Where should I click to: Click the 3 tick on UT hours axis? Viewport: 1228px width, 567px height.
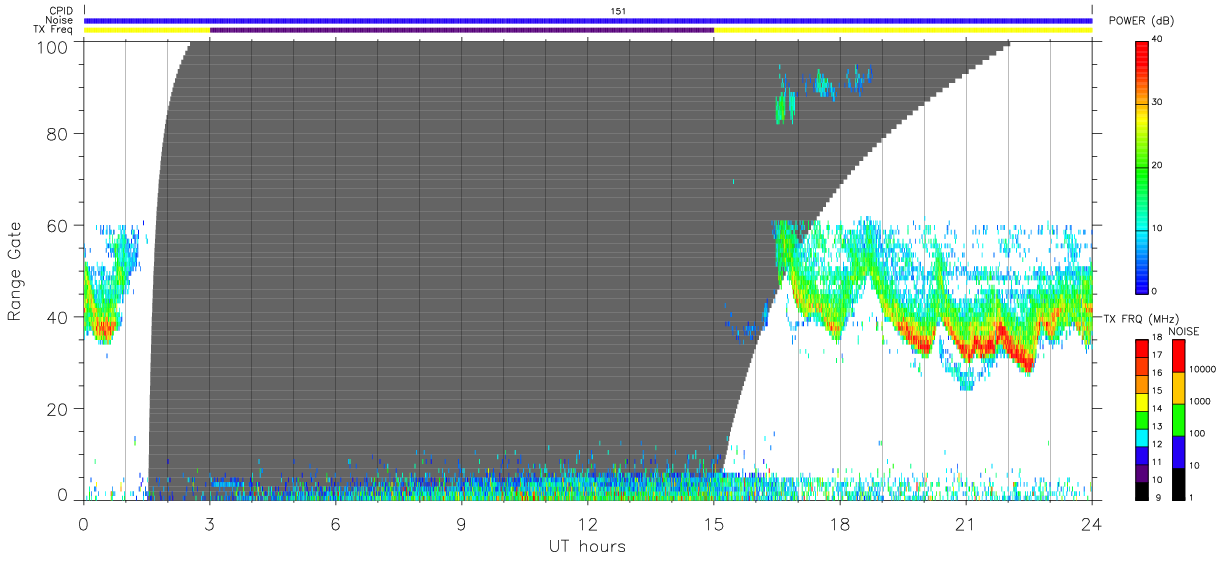(x=210, y=524)
